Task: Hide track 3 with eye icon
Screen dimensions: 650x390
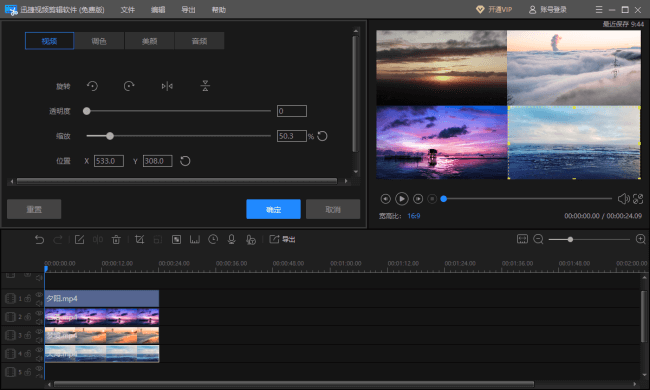Action: (39, 331)
